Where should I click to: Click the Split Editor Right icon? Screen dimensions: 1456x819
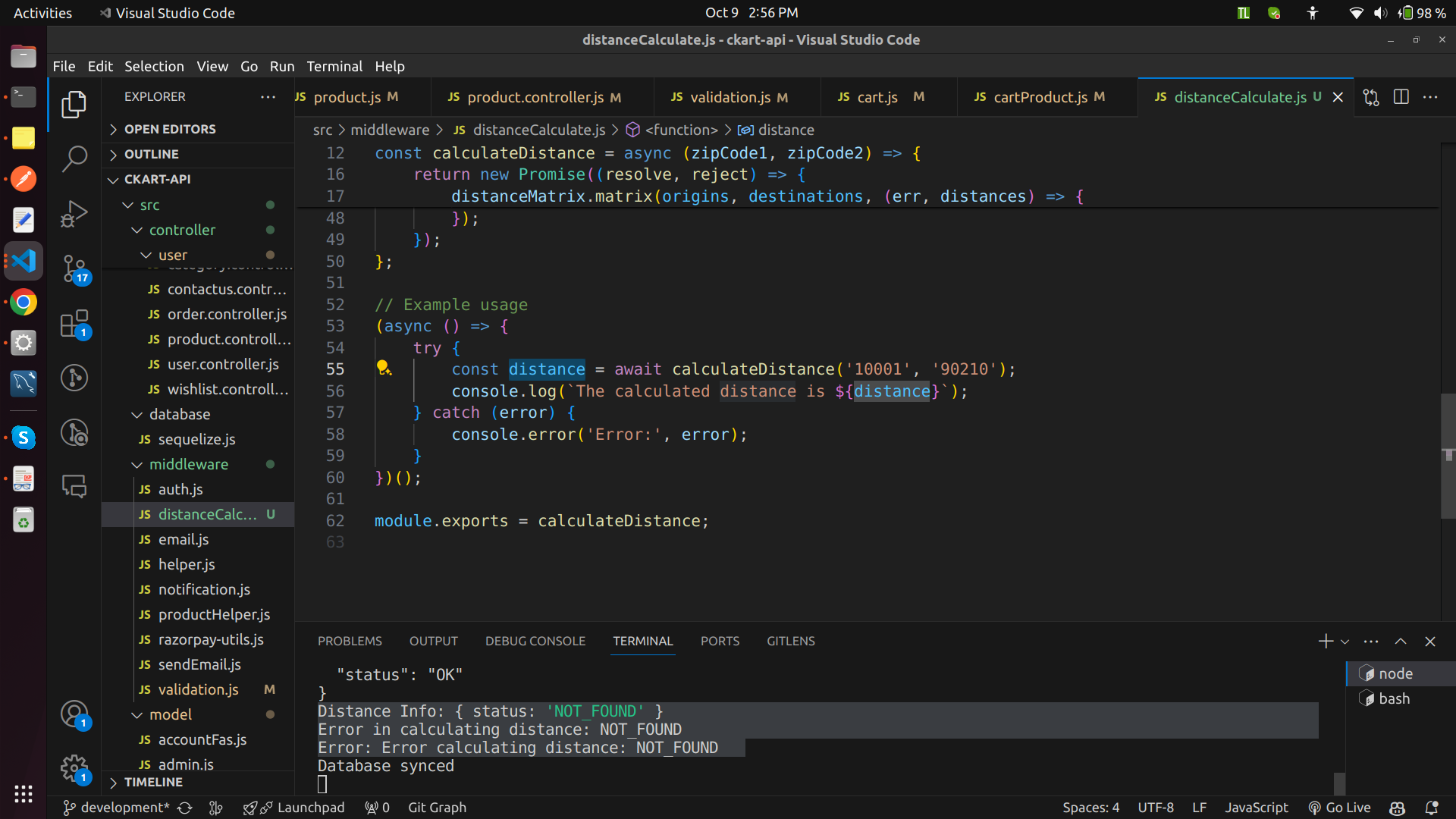(x=1401, y=97)
